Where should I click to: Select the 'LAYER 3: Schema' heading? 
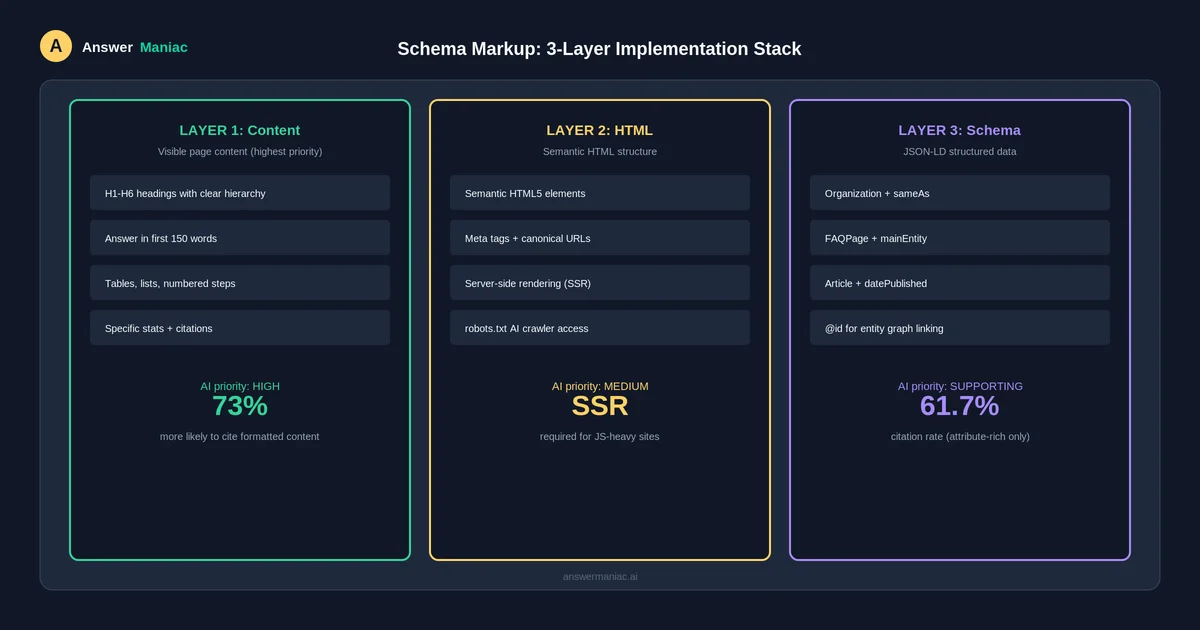pyautogui.click(x=960, y=130)
